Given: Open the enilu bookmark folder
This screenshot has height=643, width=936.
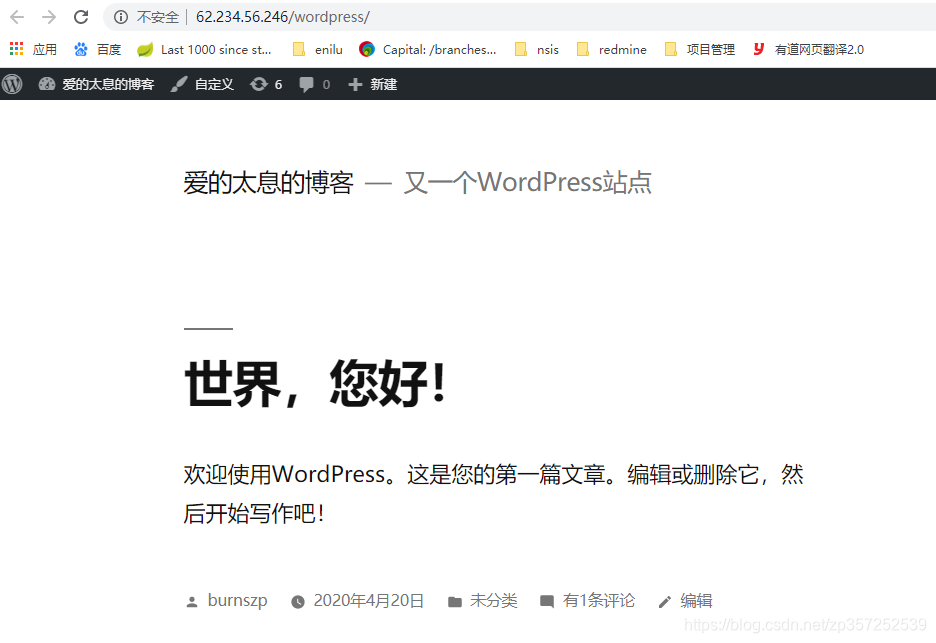Looking at the screenshot, I should [318, 50].
